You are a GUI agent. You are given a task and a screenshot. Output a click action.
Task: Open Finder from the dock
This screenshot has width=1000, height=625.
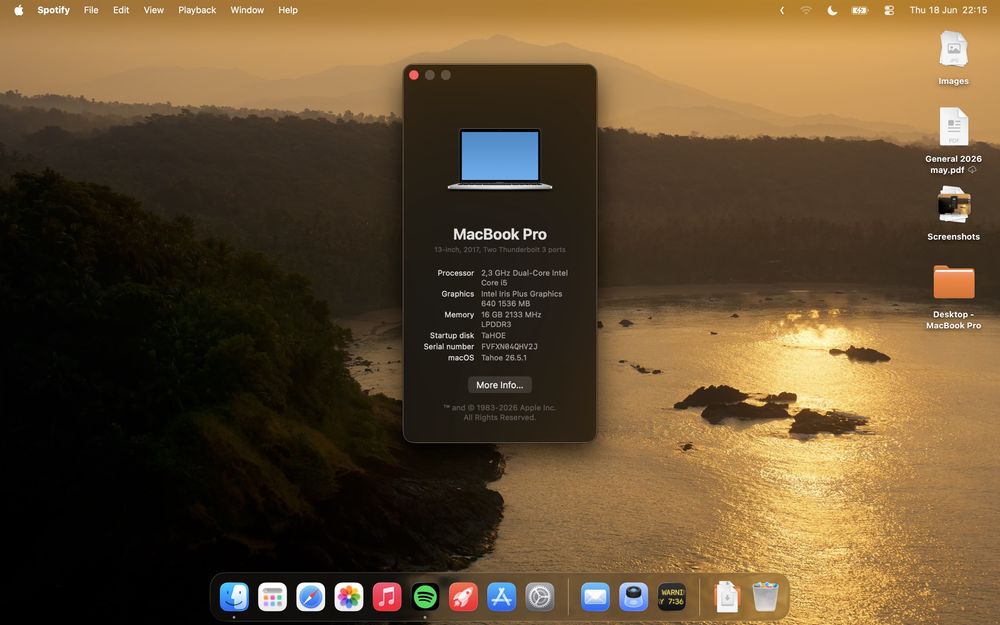(x=234, y=597)
